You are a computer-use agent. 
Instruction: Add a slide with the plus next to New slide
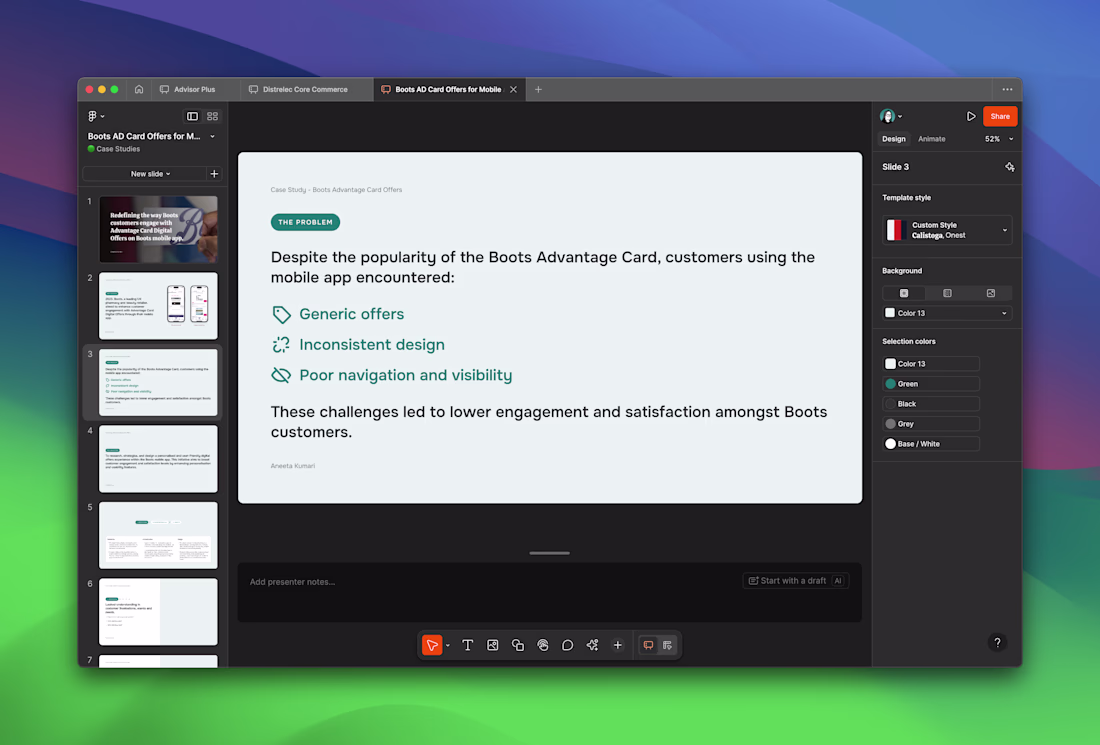coord(214,173)
